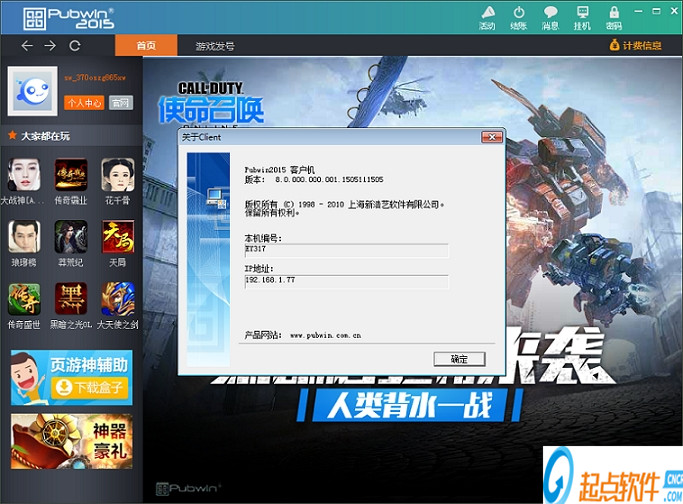683x504 pixels.
Task: Open the 神器豪礼 promo banner
Action: [71, 441]
